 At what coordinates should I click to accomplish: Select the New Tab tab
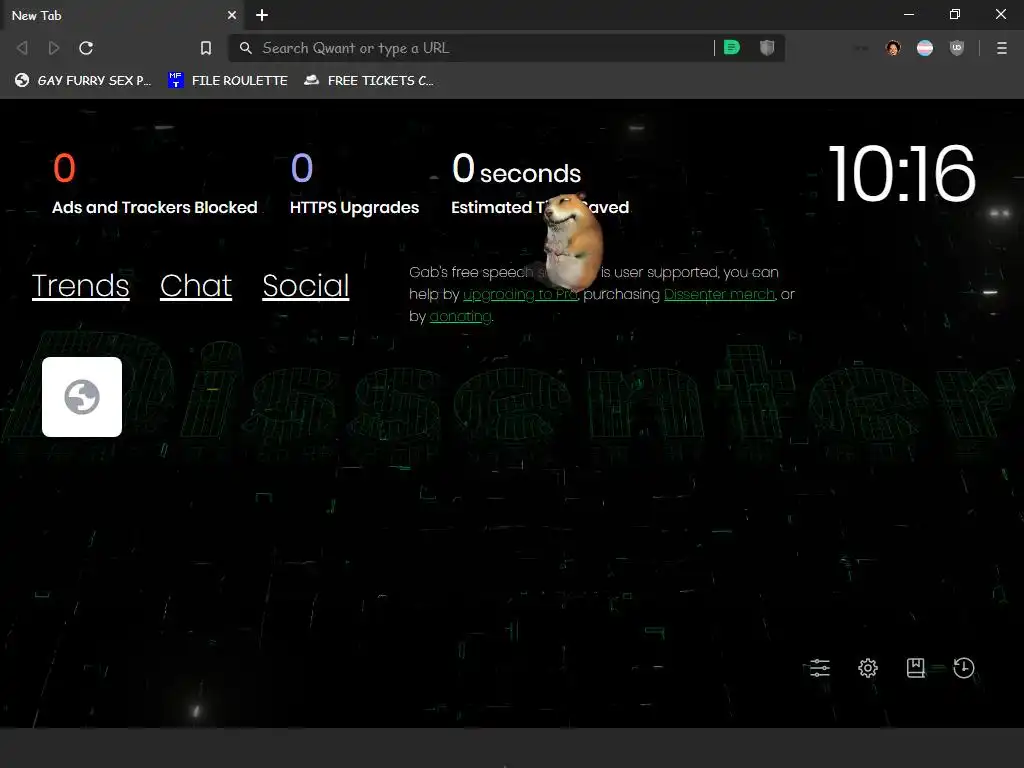121,15
